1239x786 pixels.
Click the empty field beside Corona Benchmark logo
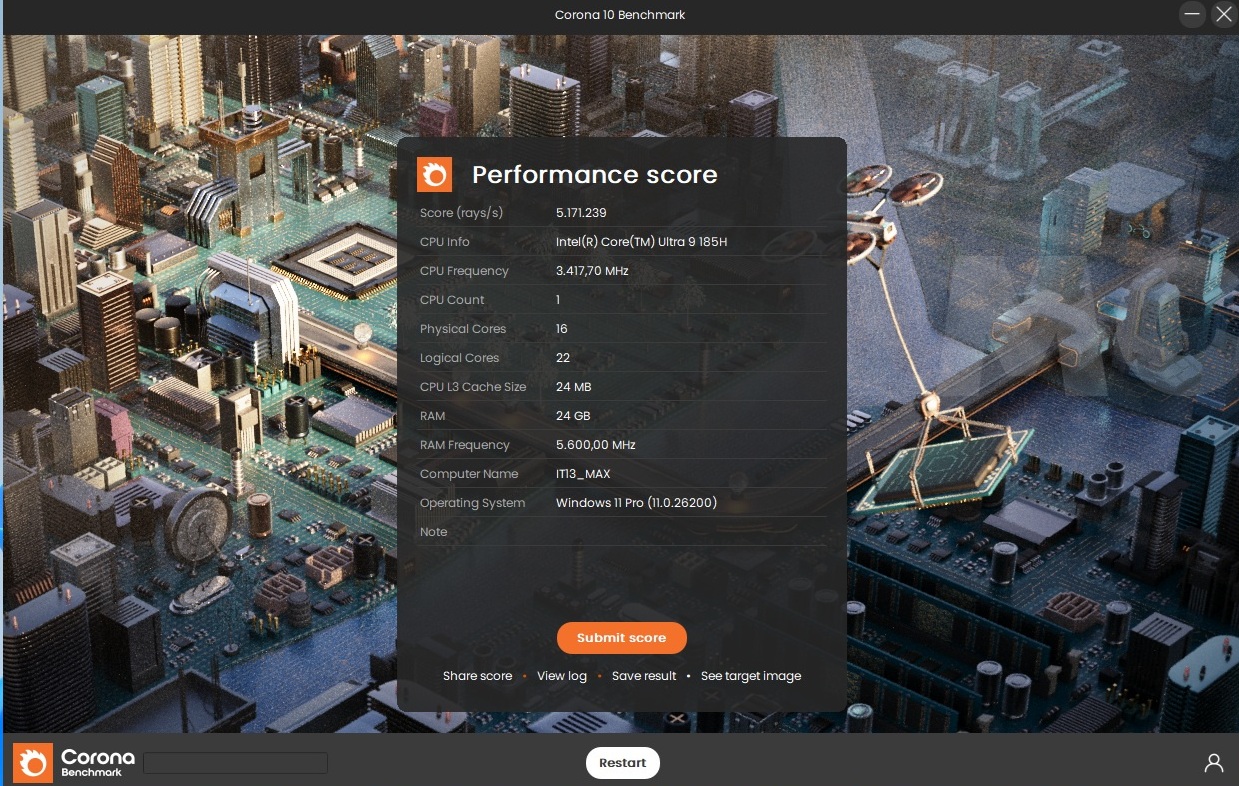click(x=235, y=763)
